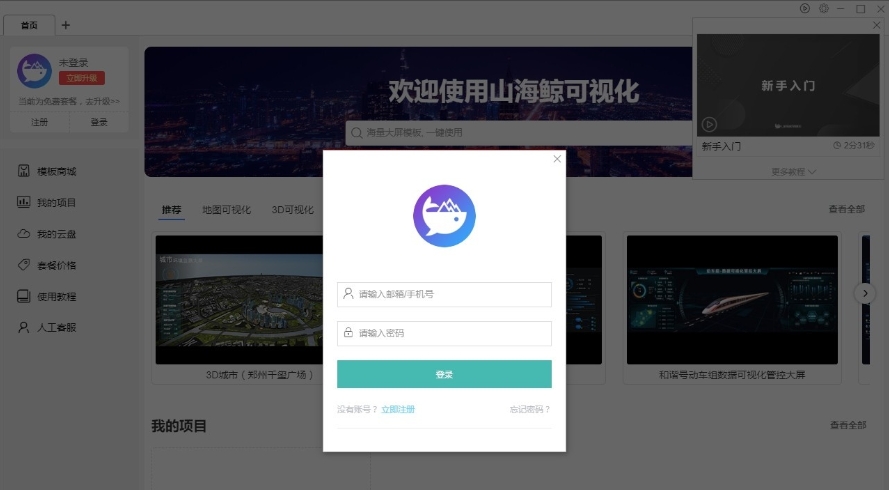
Task: Maximize the application window
Action: pyautogui.click(x=861, y=9)
